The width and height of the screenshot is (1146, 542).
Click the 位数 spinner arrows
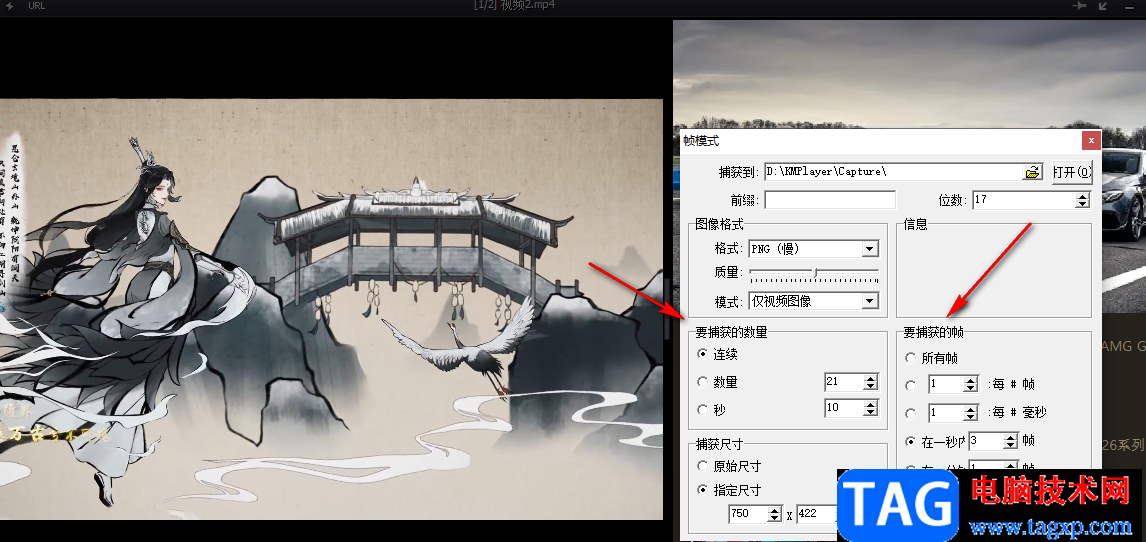pos(1082,200)
